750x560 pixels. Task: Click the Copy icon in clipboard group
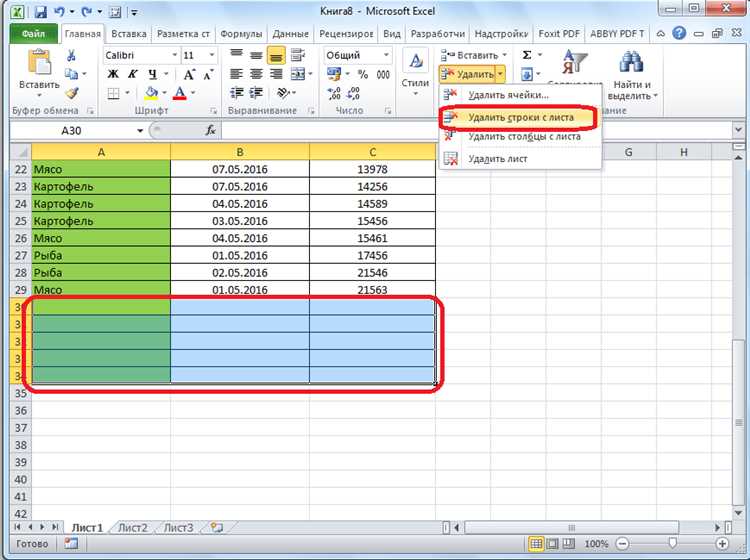(71, 74)
